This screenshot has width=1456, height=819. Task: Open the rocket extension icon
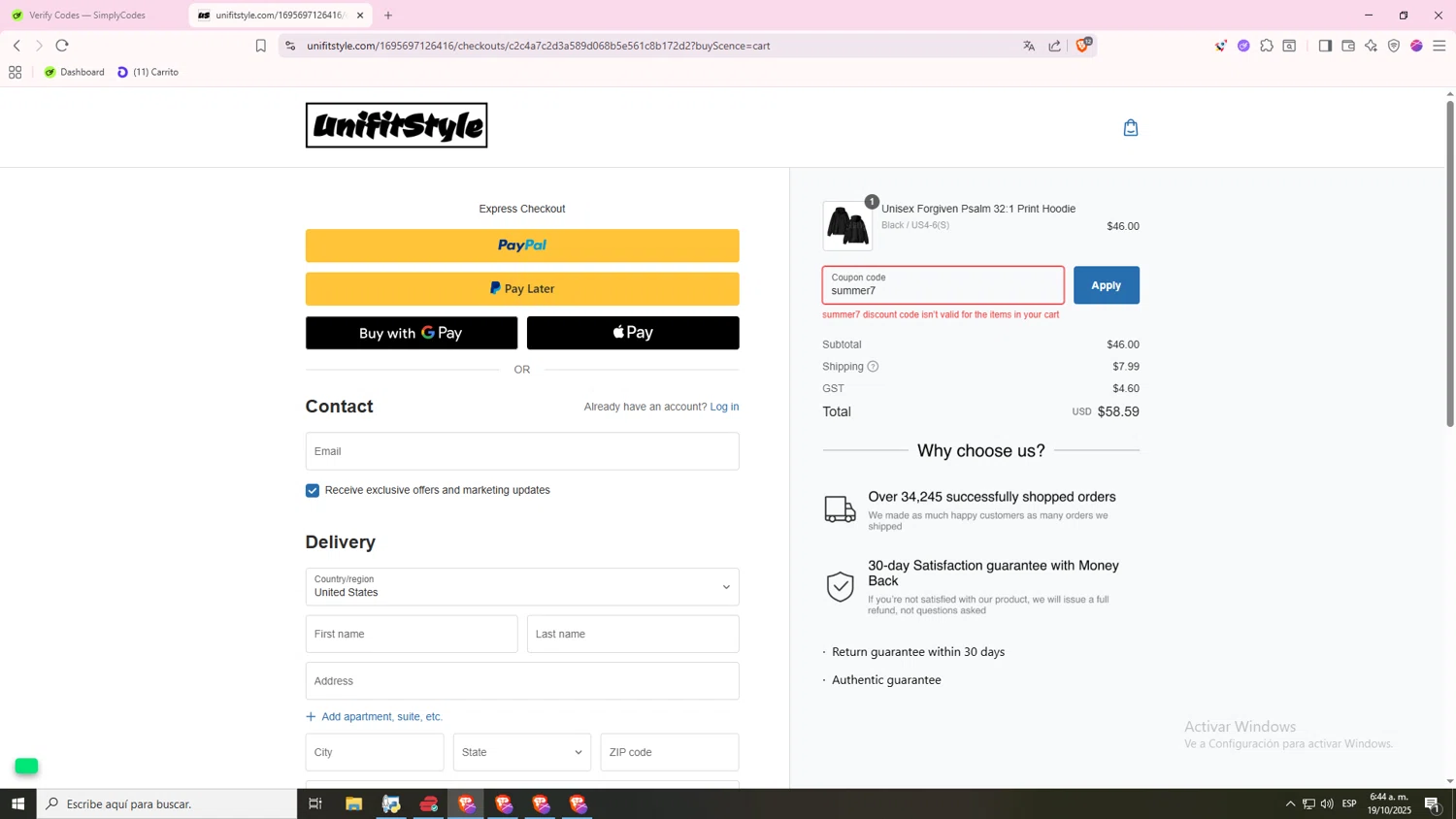[x=1221, y=46]
